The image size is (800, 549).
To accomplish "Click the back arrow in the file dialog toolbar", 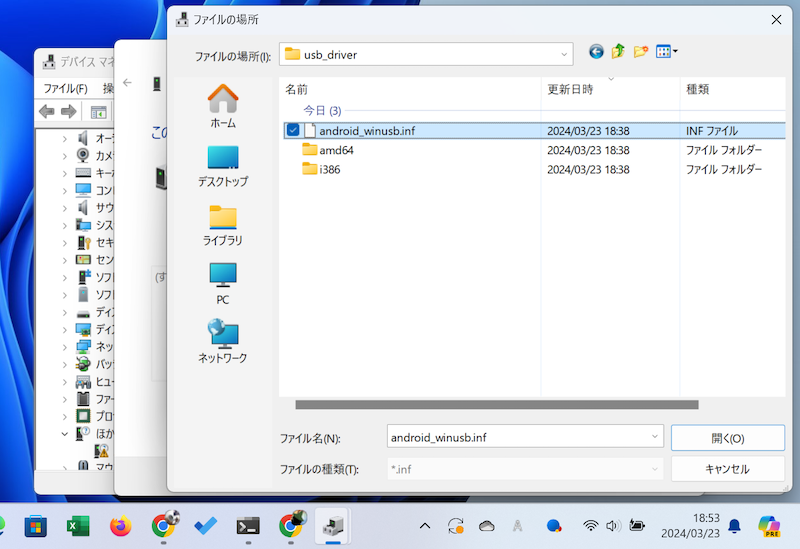I will (597, 52).
